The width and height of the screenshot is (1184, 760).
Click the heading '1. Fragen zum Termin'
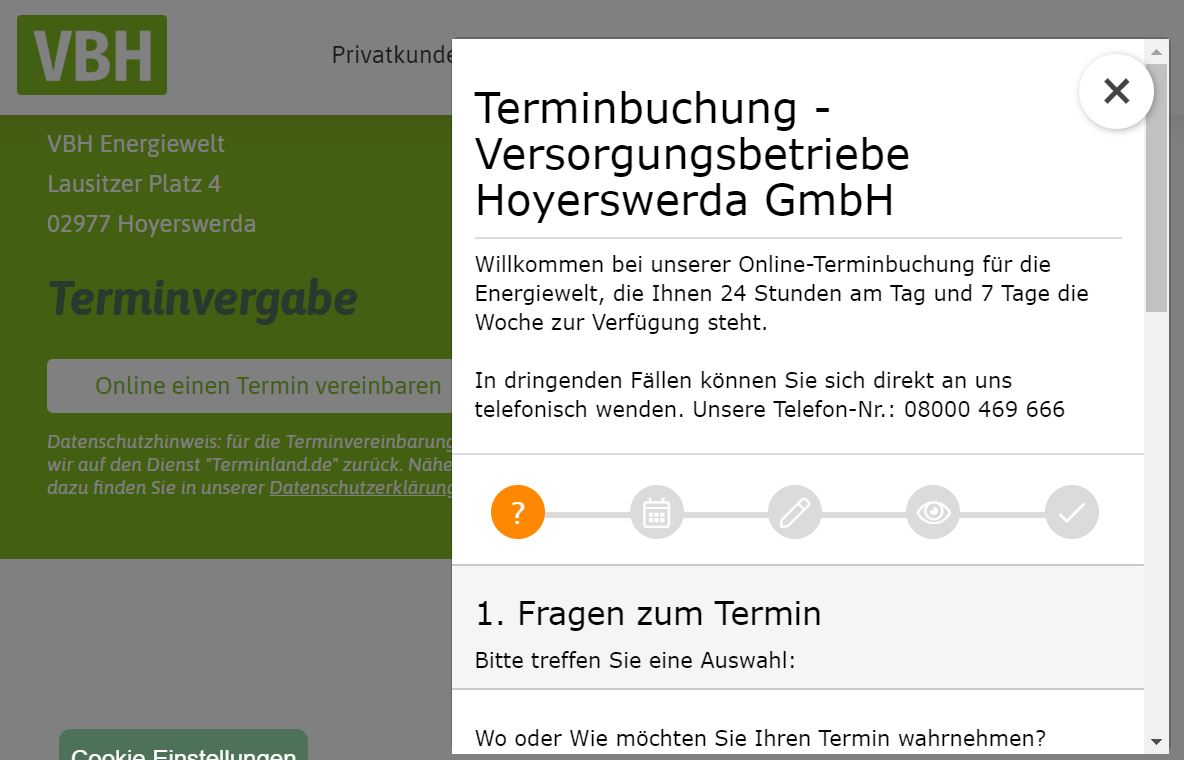[x=648, y=613]
